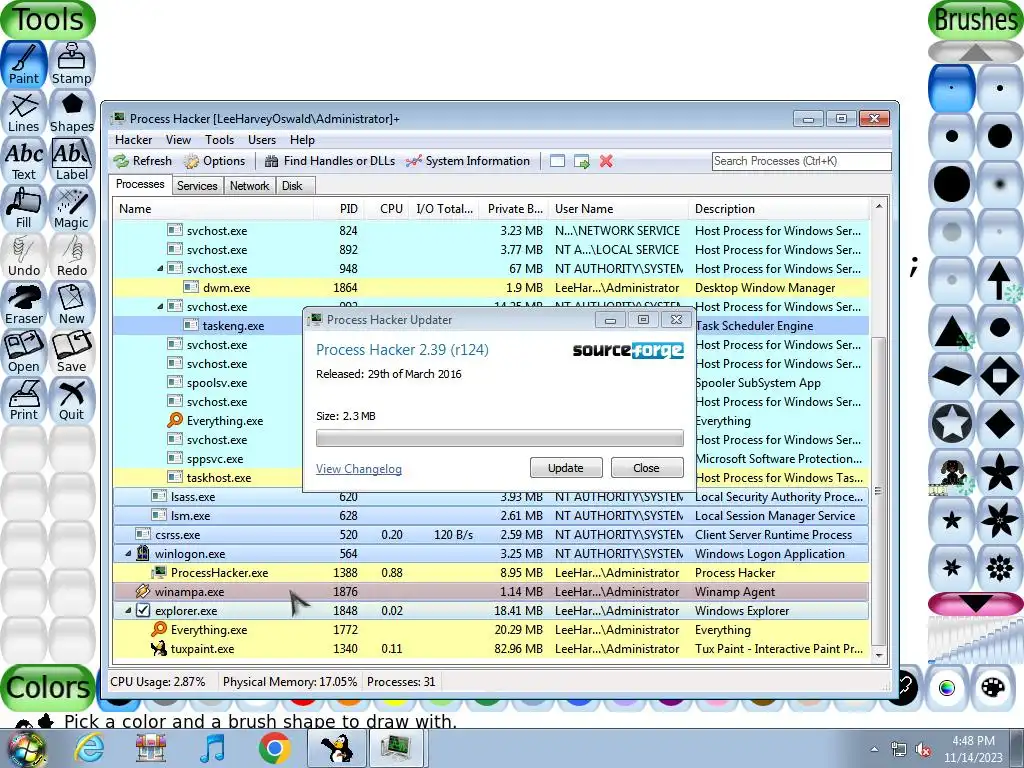Select the Paint tool in Tux Paint
Viewport: 1024px width, 768px height.
coord(24,64)
